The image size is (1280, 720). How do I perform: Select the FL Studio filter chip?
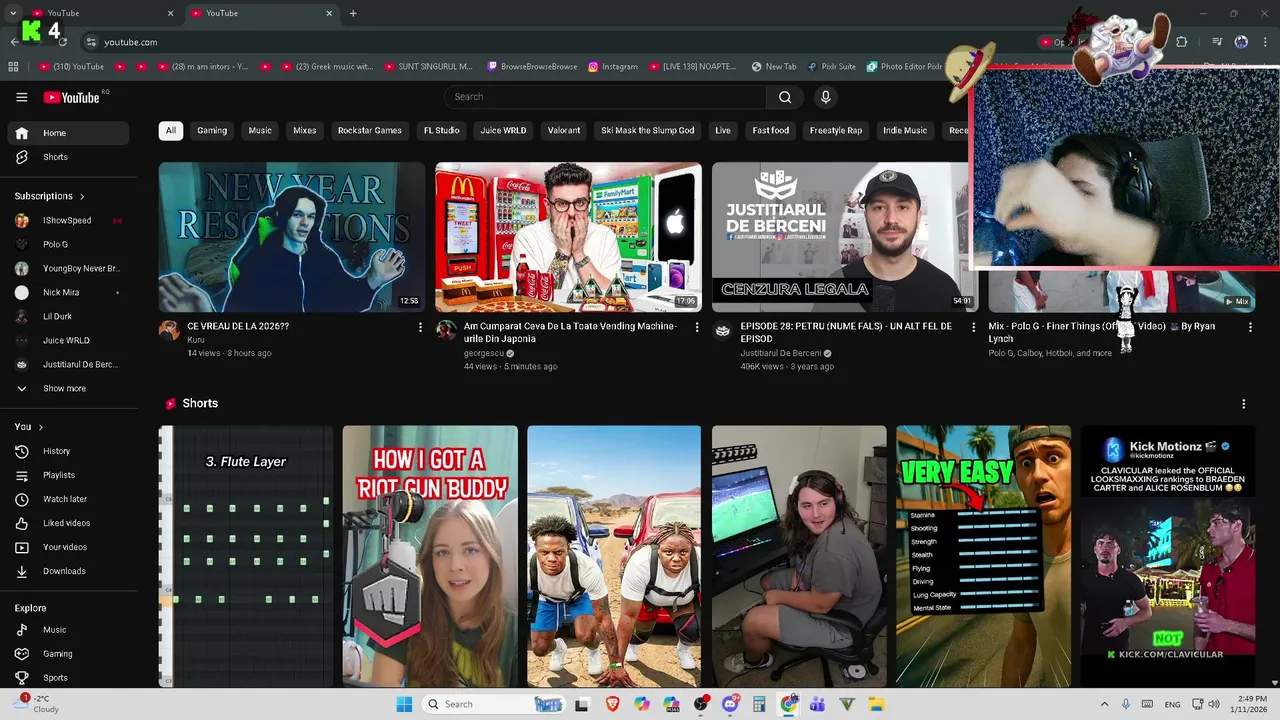(x=441, y=130)
